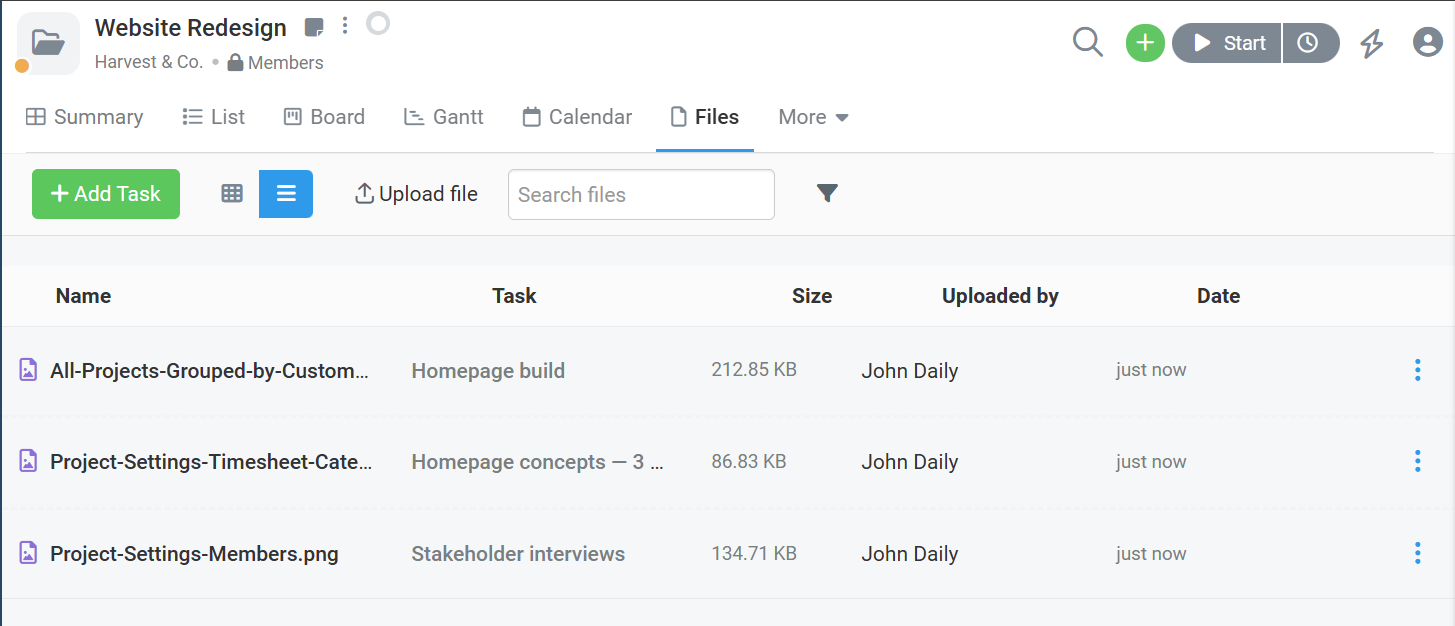Click the Upload file button

coord(416,194)
